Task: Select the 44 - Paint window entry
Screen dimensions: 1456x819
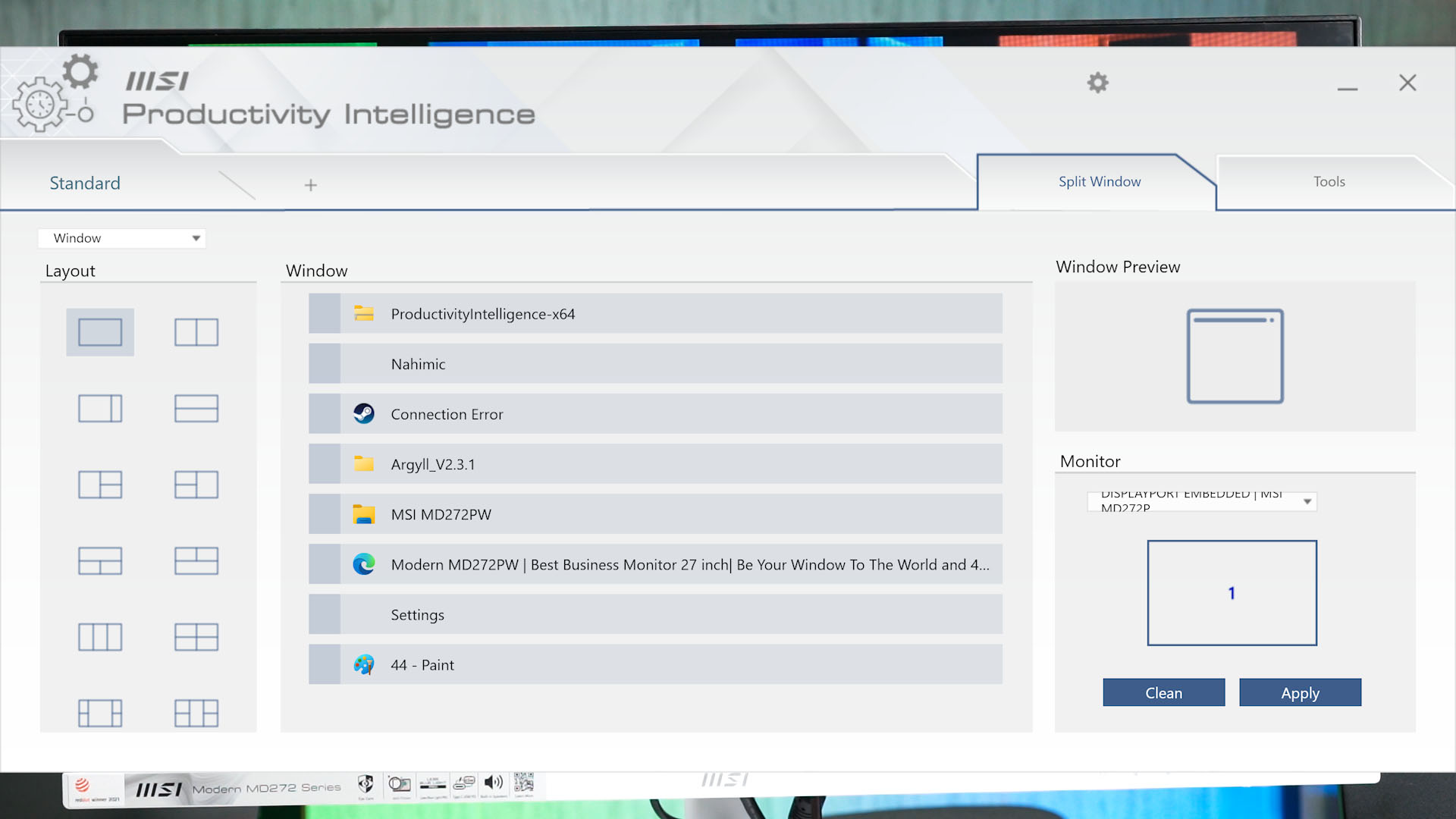Action: click(655, 664)
